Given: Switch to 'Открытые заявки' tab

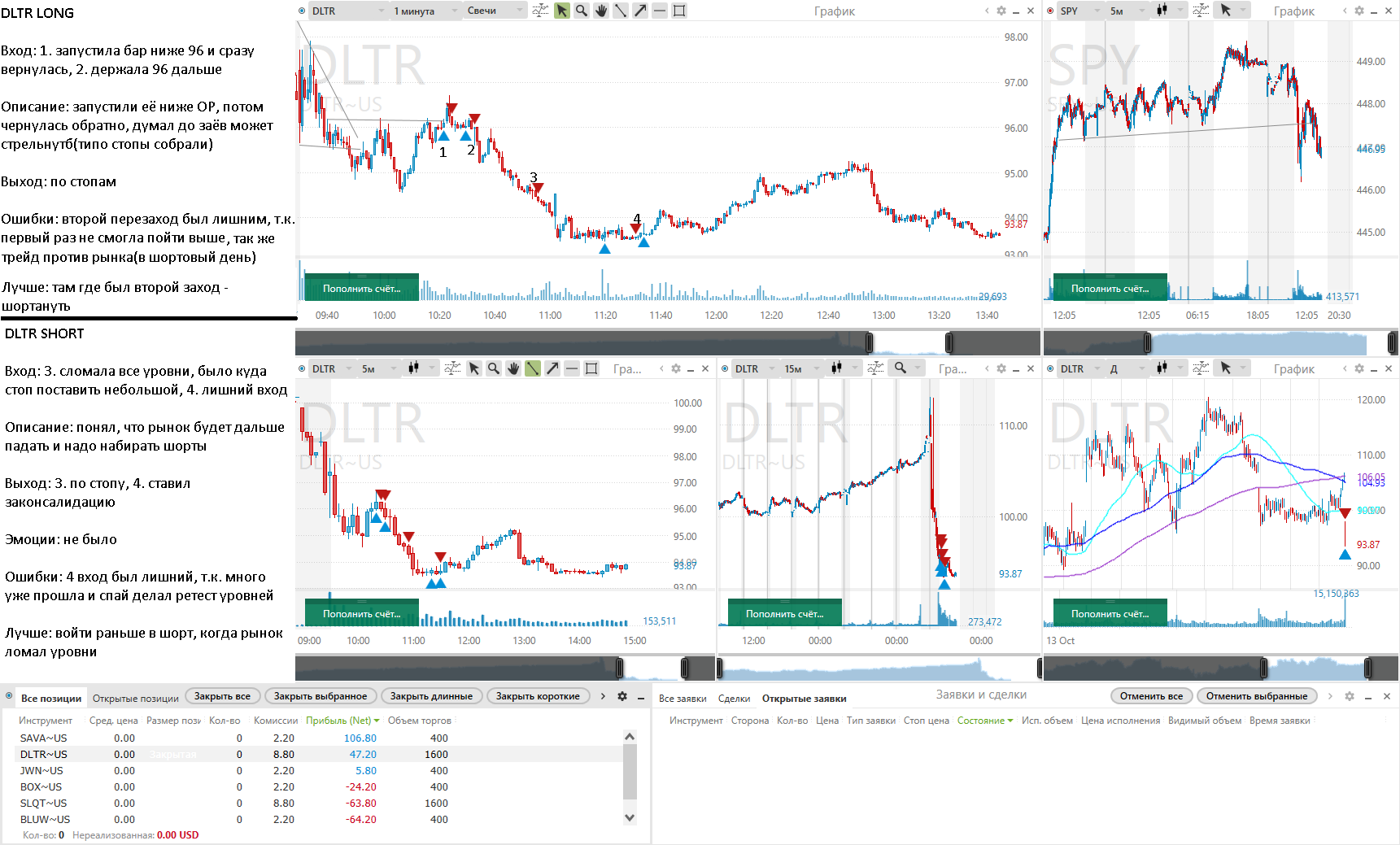Looking at the screenshot, I should 804,698.
